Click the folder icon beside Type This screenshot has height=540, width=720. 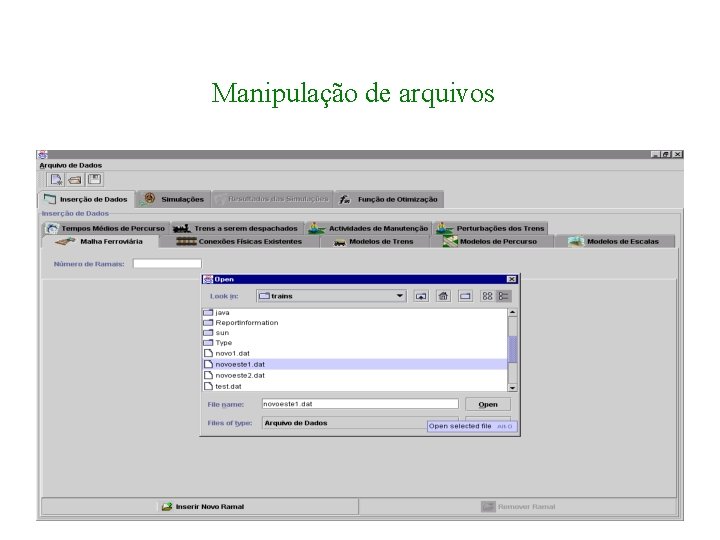(208, 343)
